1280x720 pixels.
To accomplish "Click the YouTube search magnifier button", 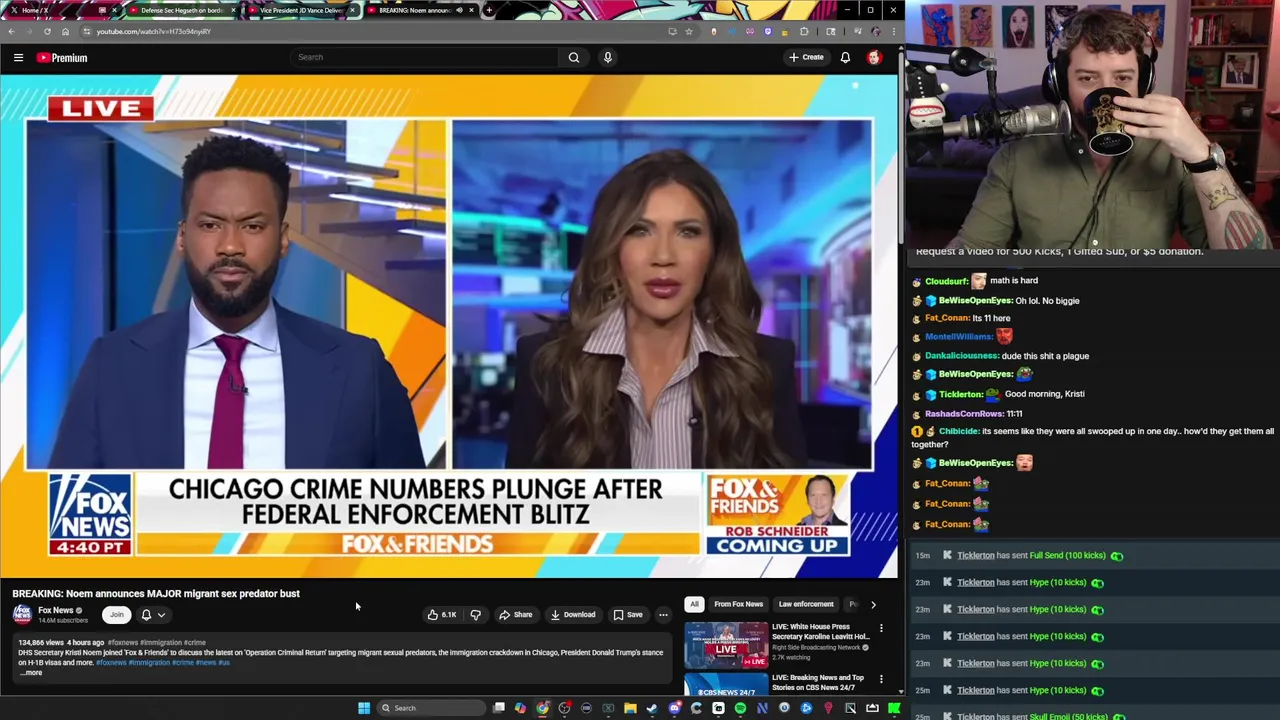I will (574, 57).
